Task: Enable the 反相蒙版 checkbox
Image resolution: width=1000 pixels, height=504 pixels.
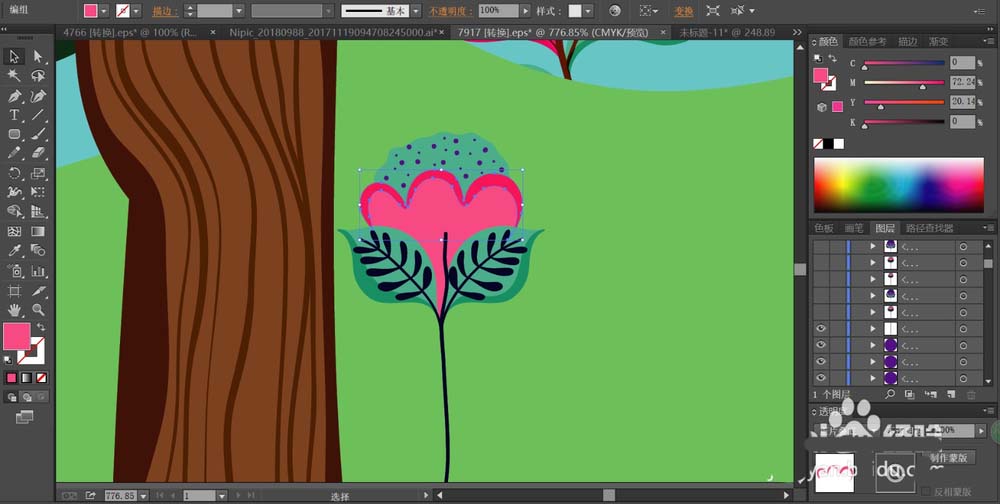Action: [926, 491]
